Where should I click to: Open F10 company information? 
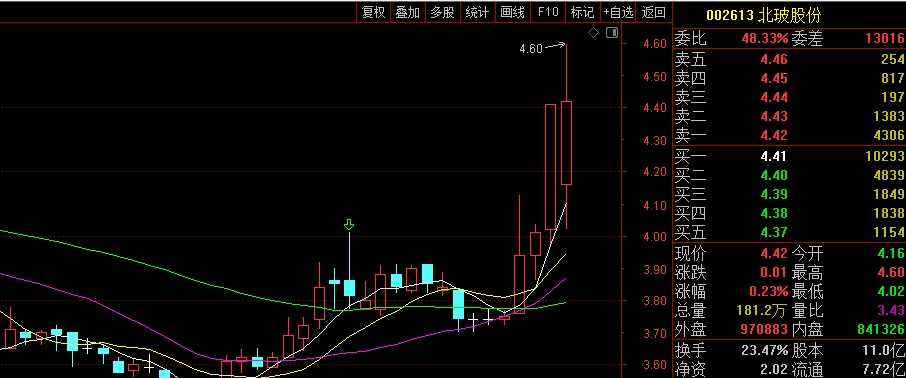(548, 12)
